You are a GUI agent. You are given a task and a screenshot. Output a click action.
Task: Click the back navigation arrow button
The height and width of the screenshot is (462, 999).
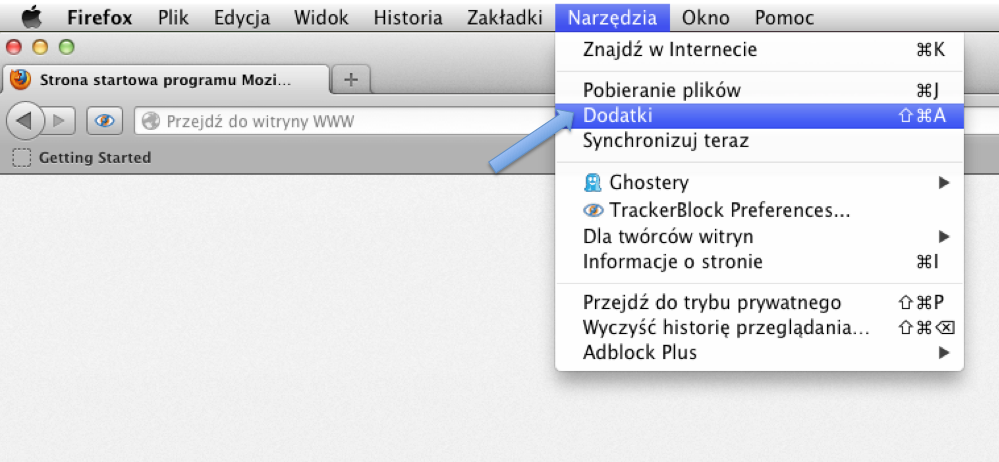pos(26,121)
